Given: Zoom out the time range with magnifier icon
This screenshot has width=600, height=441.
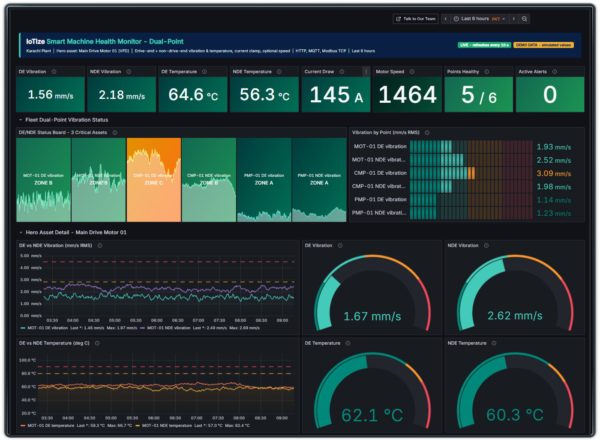Looking at the screenshot, I should (524, 19).
